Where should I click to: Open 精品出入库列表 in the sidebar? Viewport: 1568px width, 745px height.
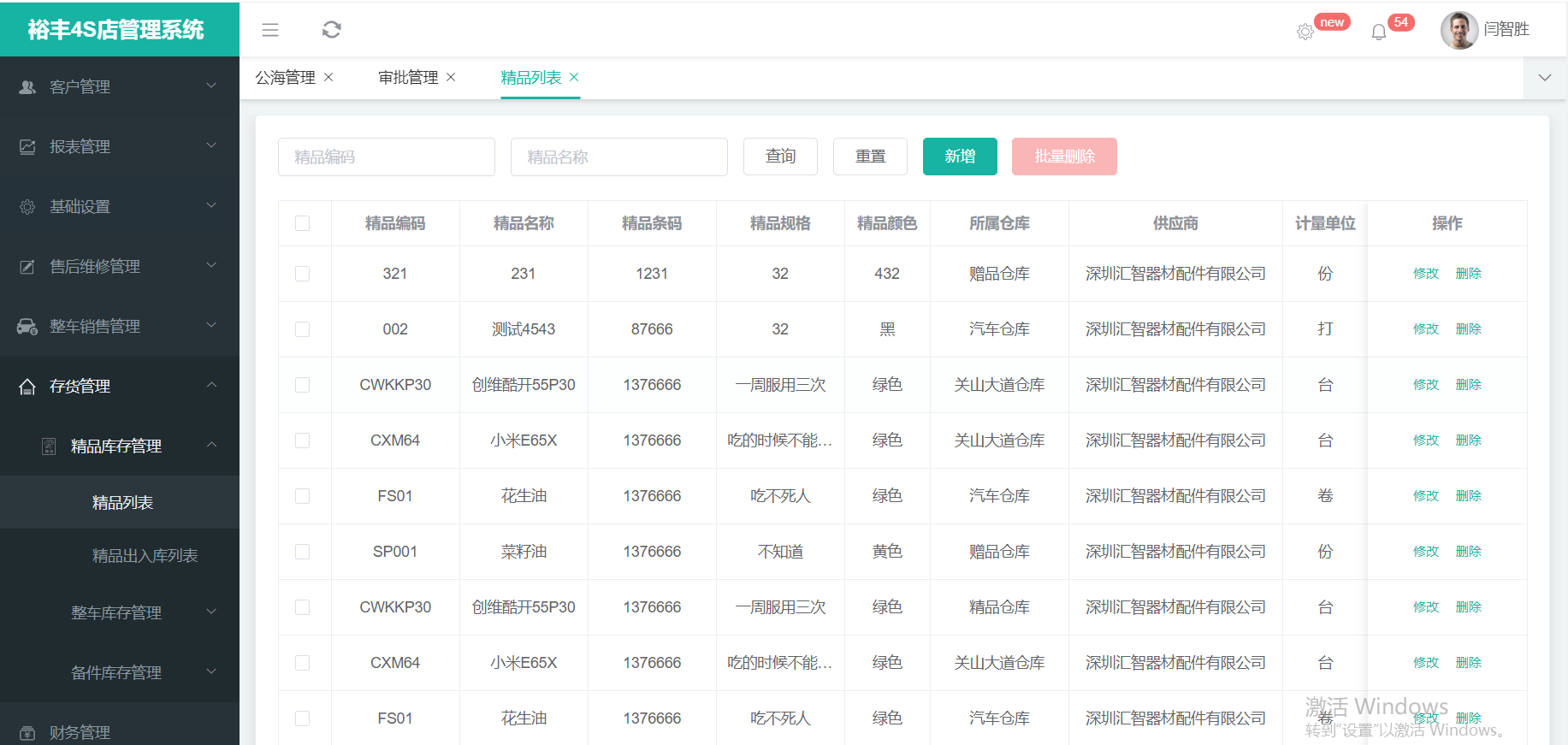click(145, 556)
